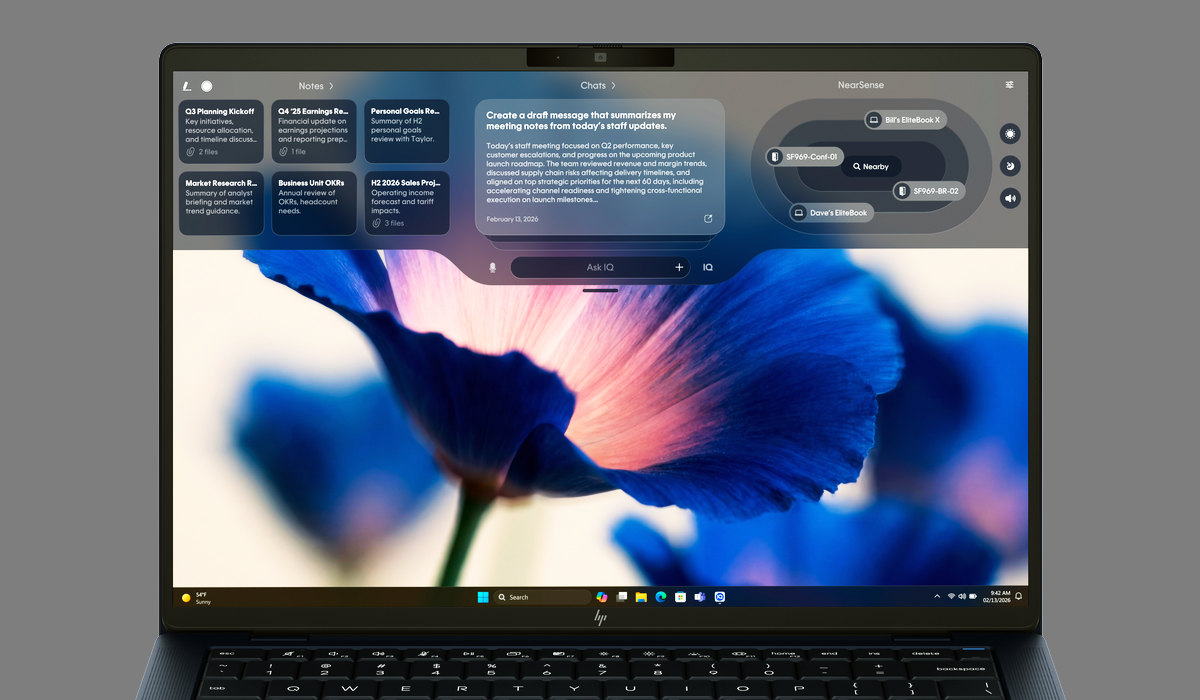Toggle the brightness control

click(x=1010, y=133)
